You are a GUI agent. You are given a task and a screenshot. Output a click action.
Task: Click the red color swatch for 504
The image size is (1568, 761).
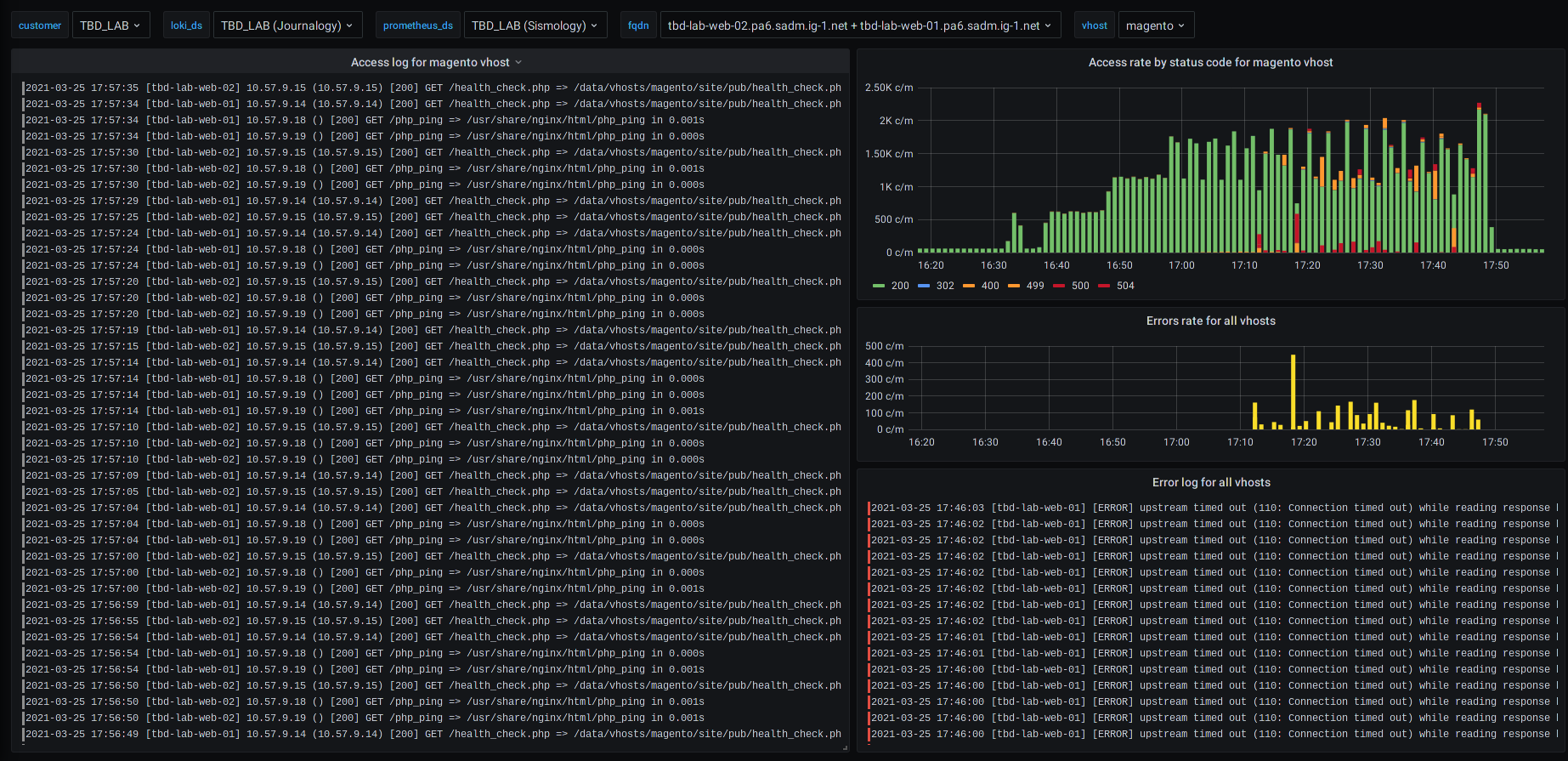(x=1104, y=286)
